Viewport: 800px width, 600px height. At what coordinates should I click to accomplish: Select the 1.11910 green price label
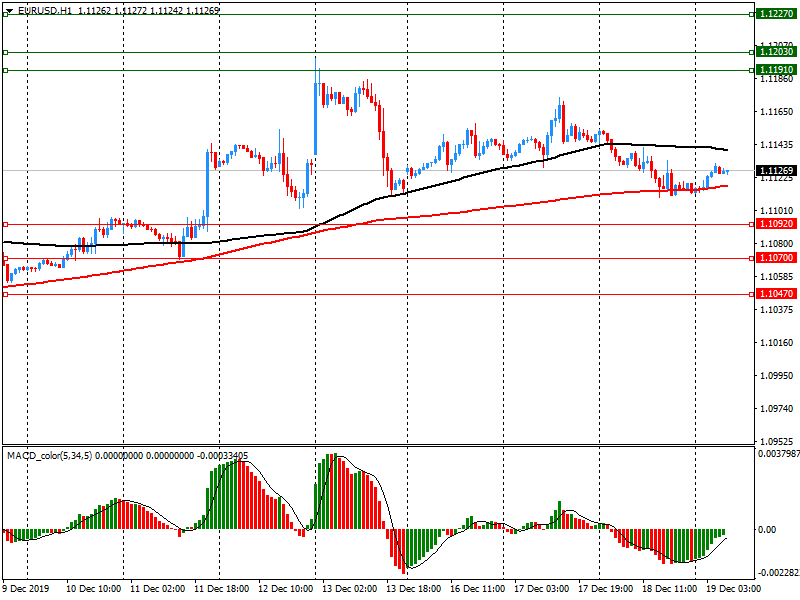click(777, 70)
